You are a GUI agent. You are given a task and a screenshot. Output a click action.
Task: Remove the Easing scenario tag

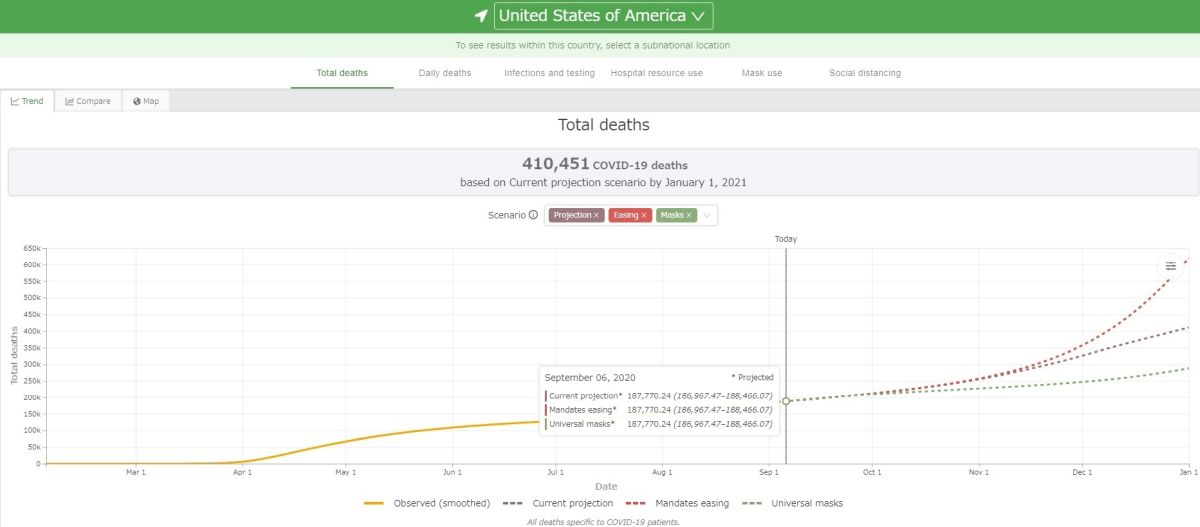(645, 215)
